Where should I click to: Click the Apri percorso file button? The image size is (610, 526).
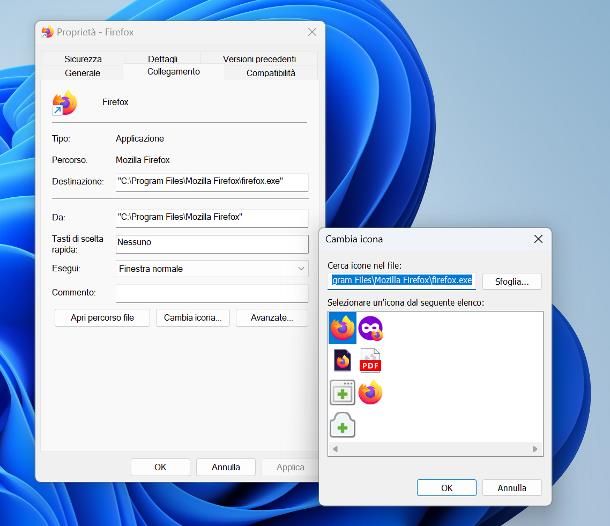click(x=102, y=318)
